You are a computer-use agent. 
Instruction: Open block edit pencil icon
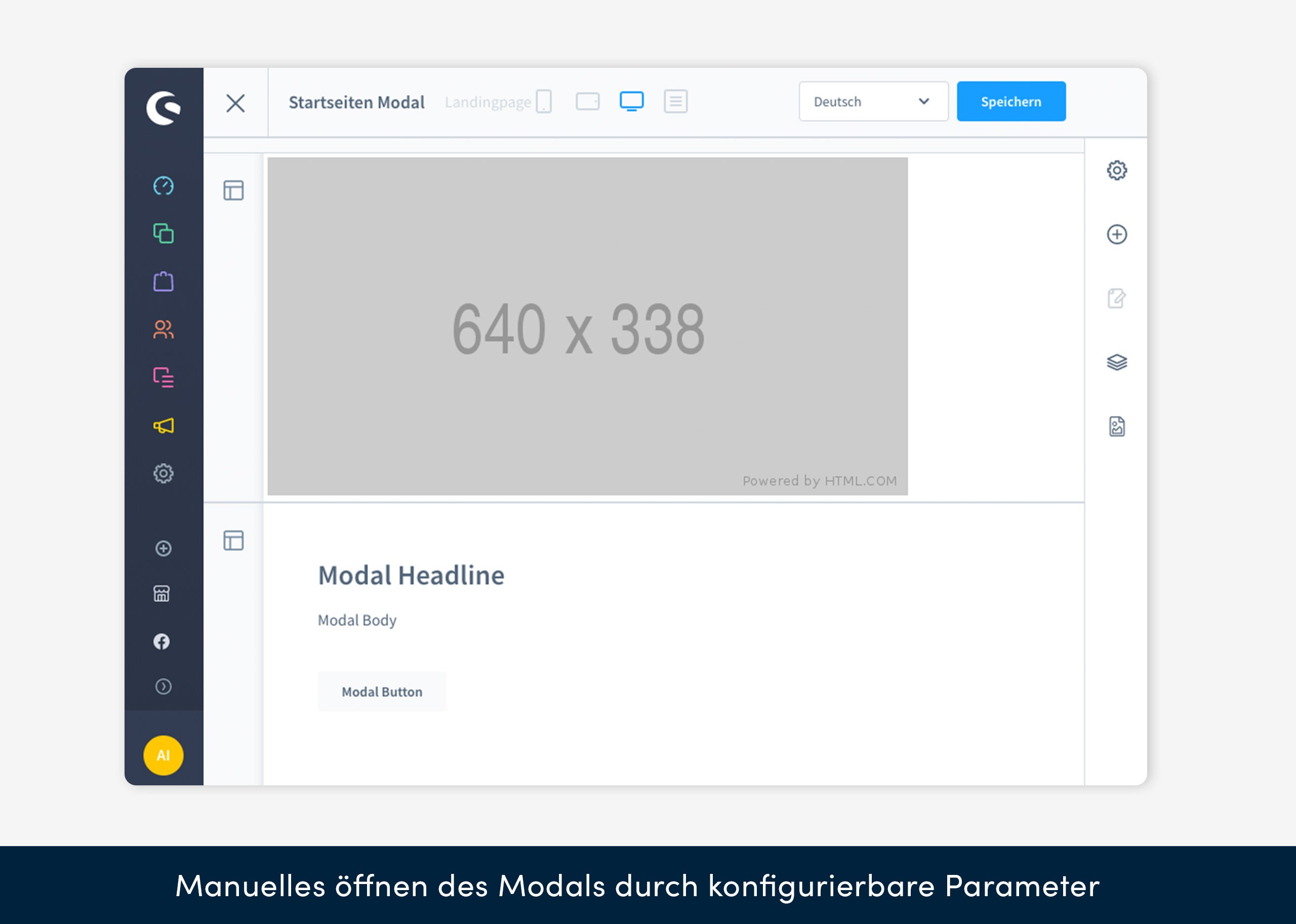pyautogui.click(x=1117, y=298)
